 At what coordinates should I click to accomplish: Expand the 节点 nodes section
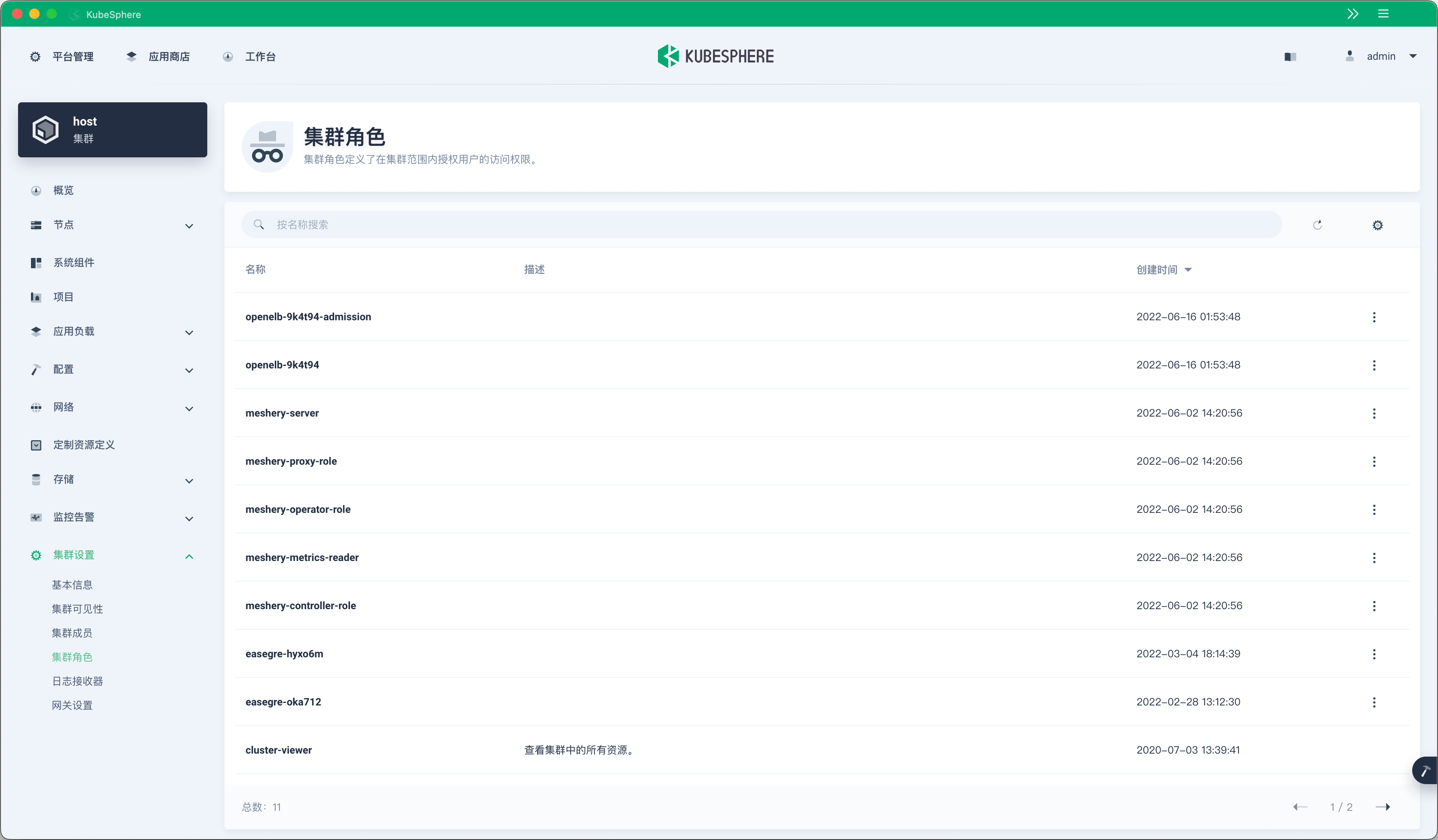coord(189,226)
